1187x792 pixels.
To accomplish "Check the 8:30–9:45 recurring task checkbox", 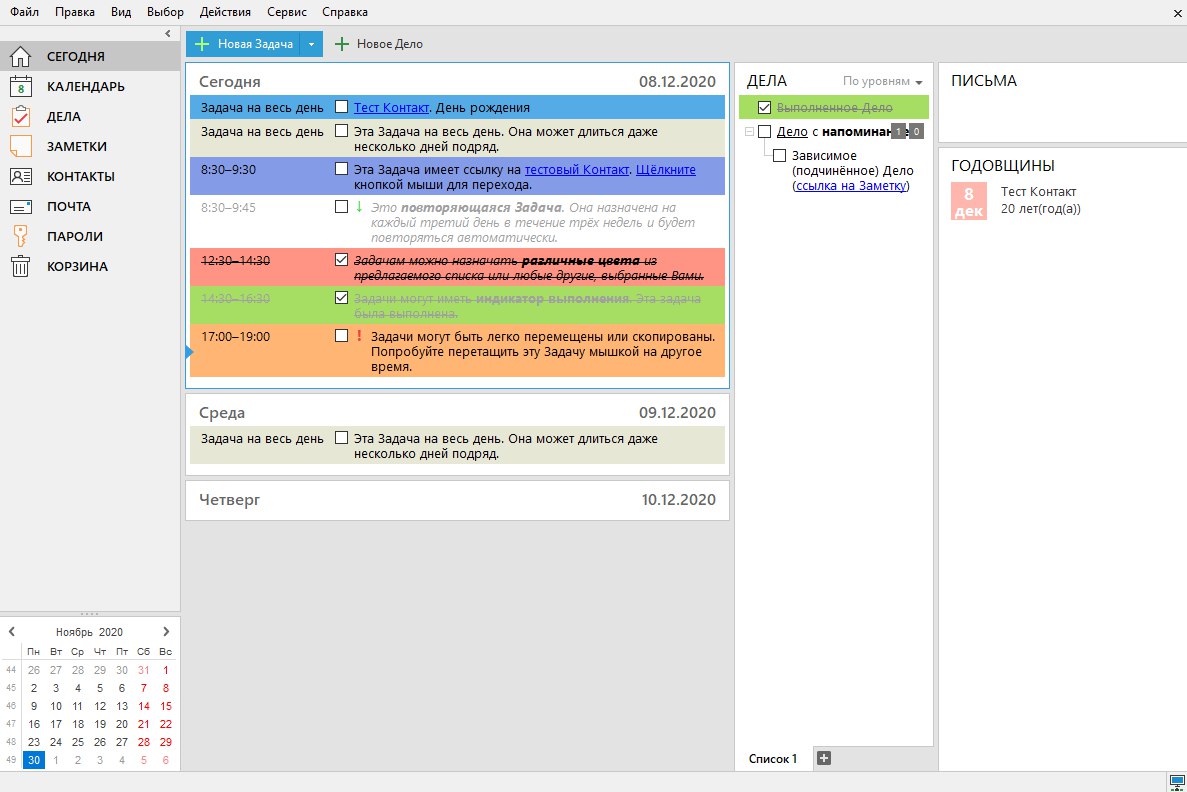I will coord(341,207).
